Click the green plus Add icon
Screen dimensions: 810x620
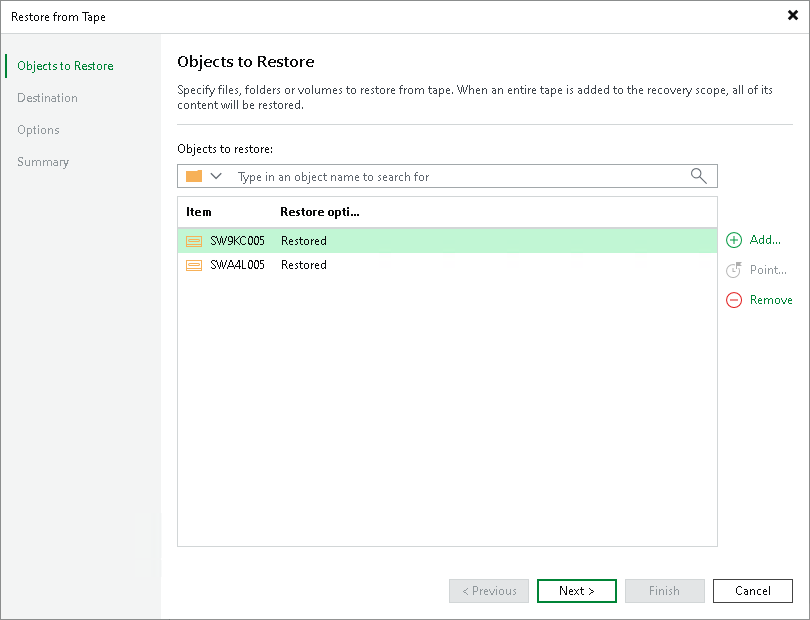(x=734, y=240)
